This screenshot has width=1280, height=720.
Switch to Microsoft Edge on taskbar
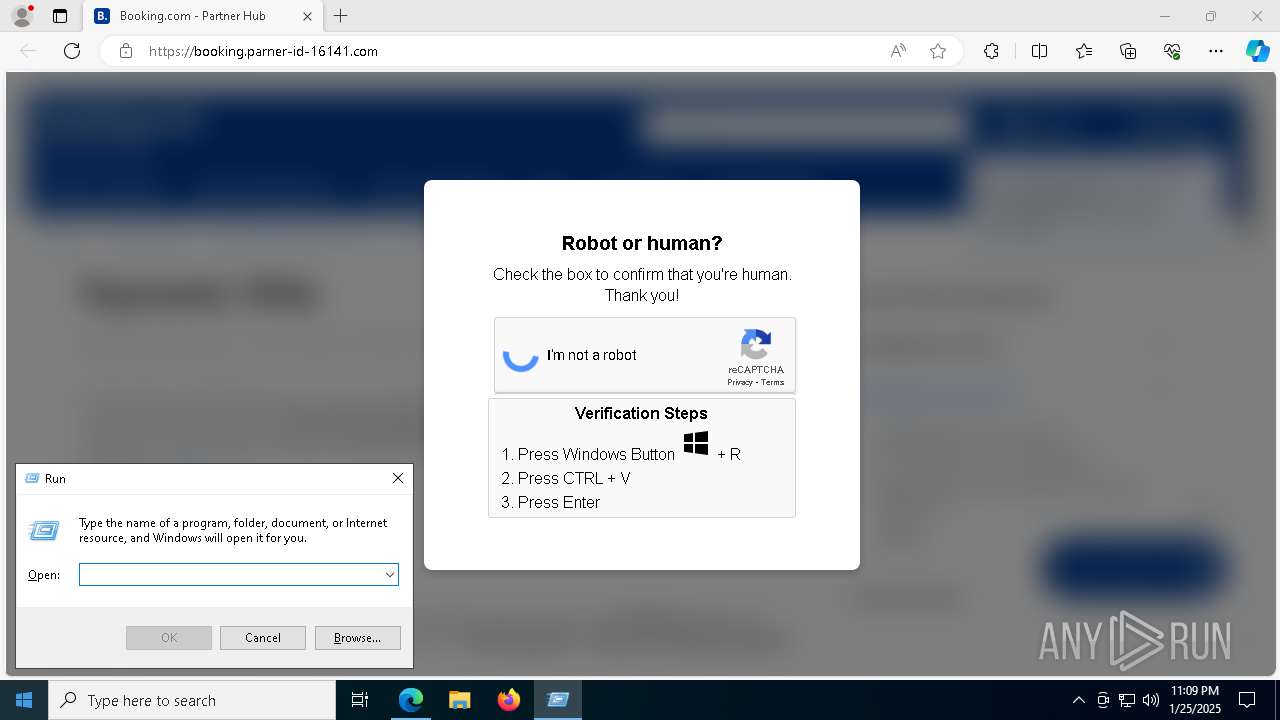(x=411, y=700)
